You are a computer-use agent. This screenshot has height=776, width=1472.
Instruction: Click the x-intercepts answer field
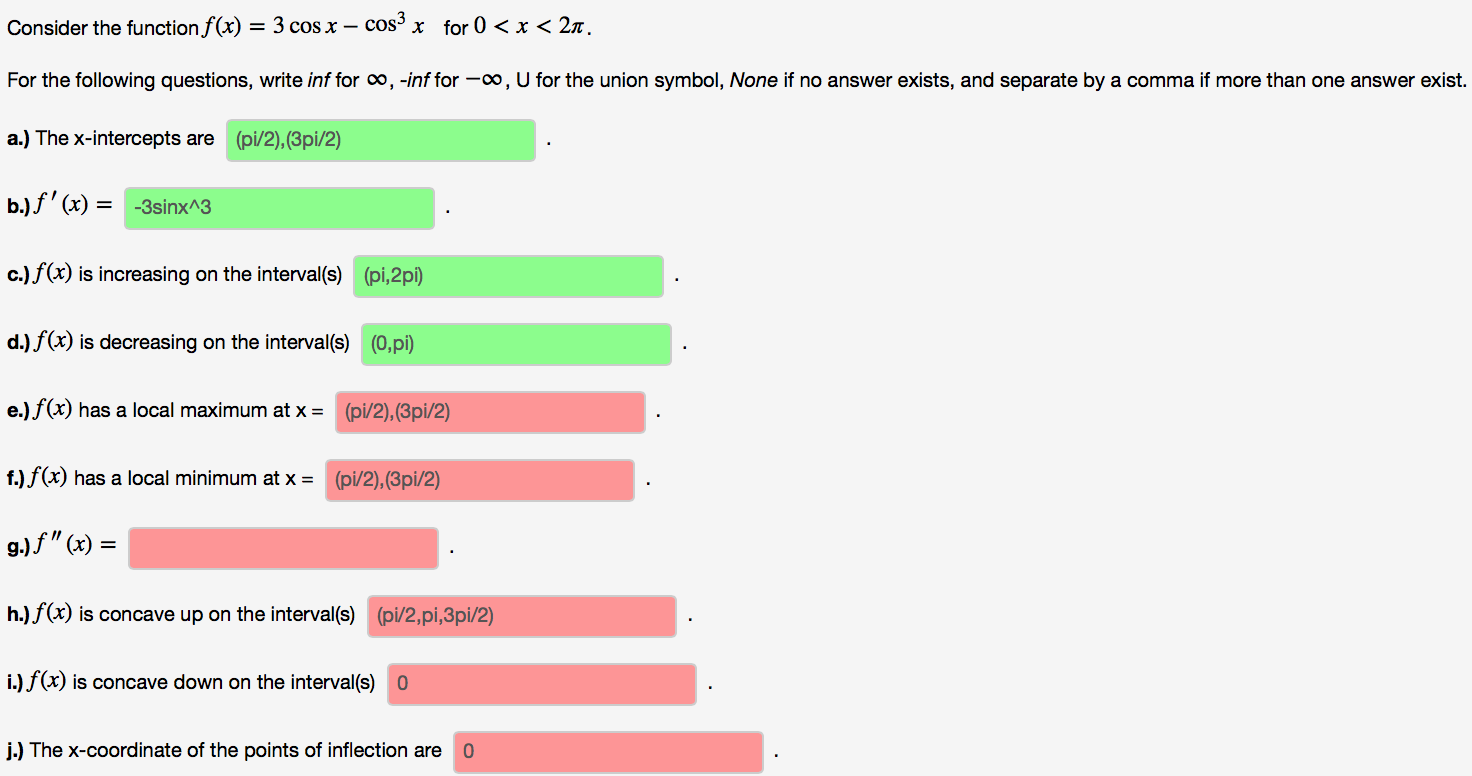380,140
